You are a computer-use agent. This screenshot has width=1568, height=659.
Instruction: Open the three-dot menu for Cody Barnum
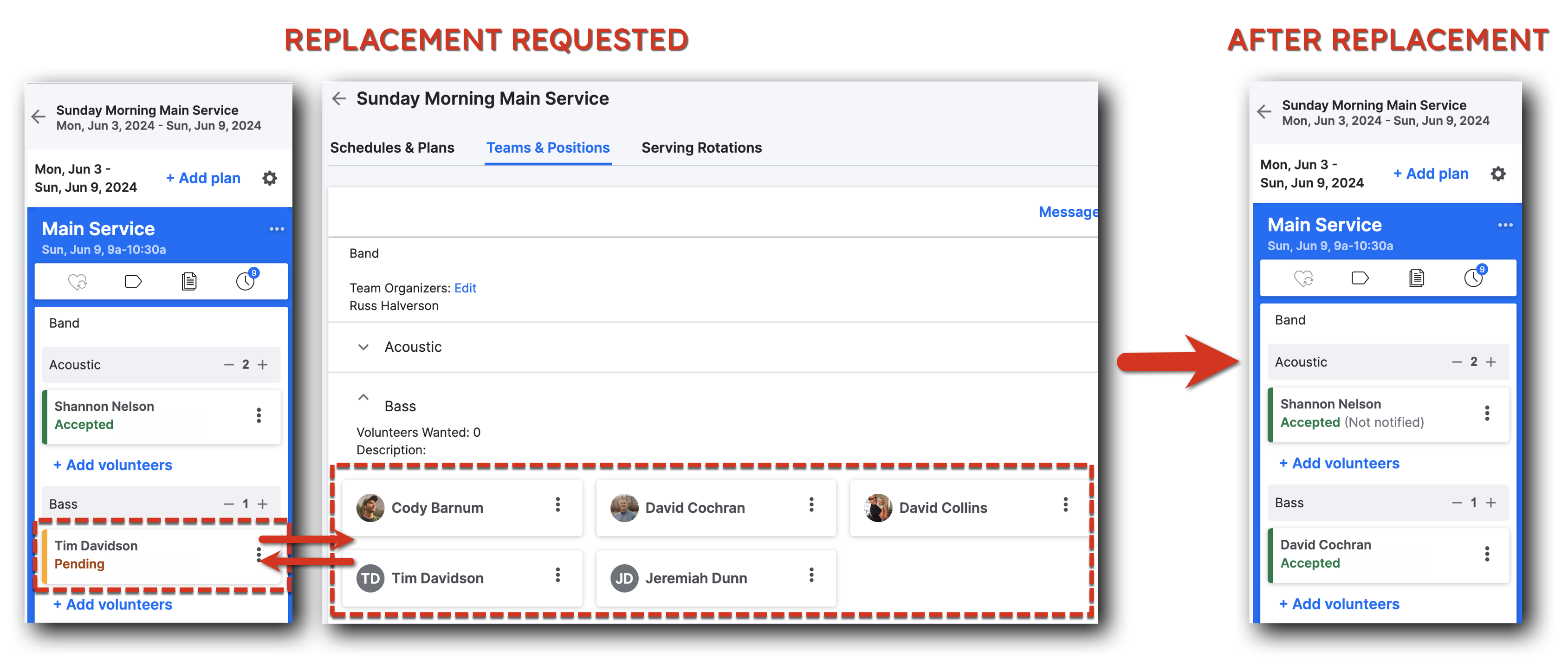557,504
